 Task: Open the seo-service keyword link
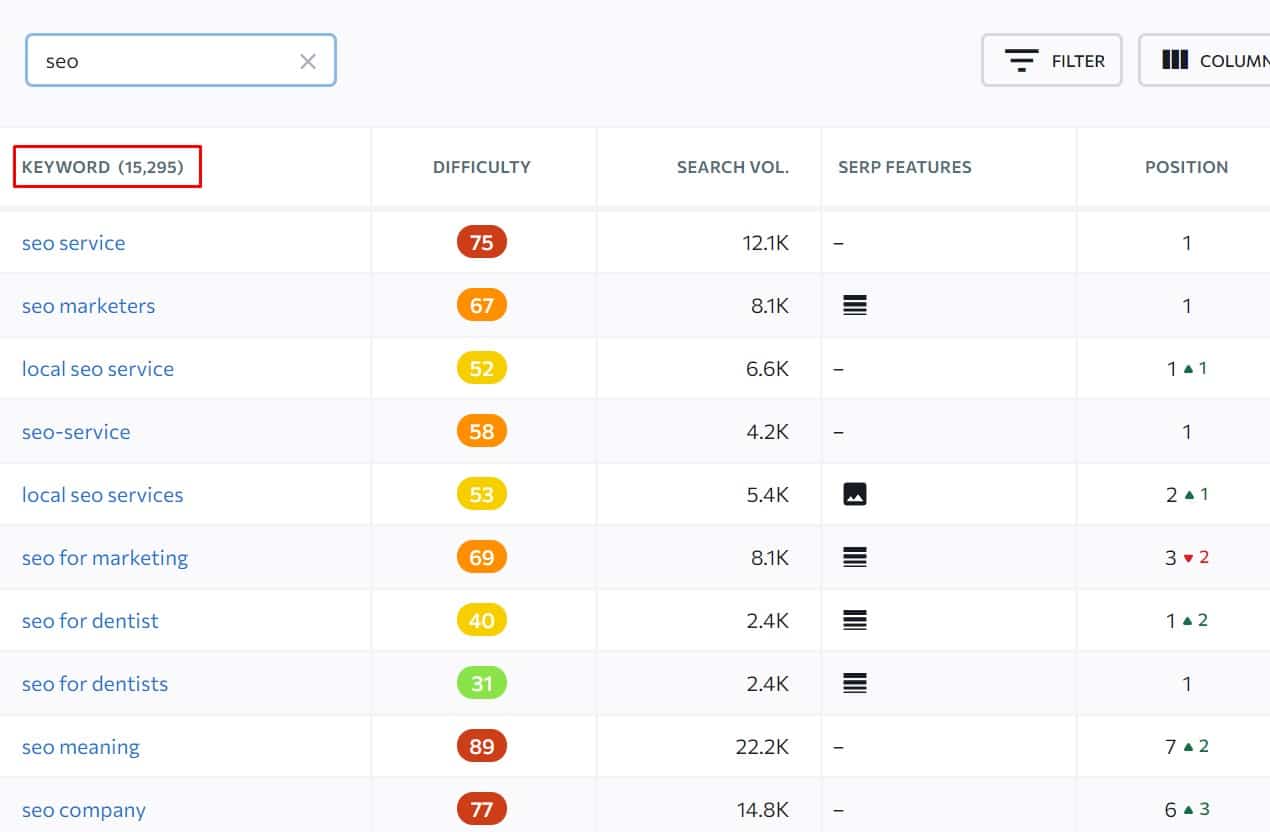click(76, 432)
